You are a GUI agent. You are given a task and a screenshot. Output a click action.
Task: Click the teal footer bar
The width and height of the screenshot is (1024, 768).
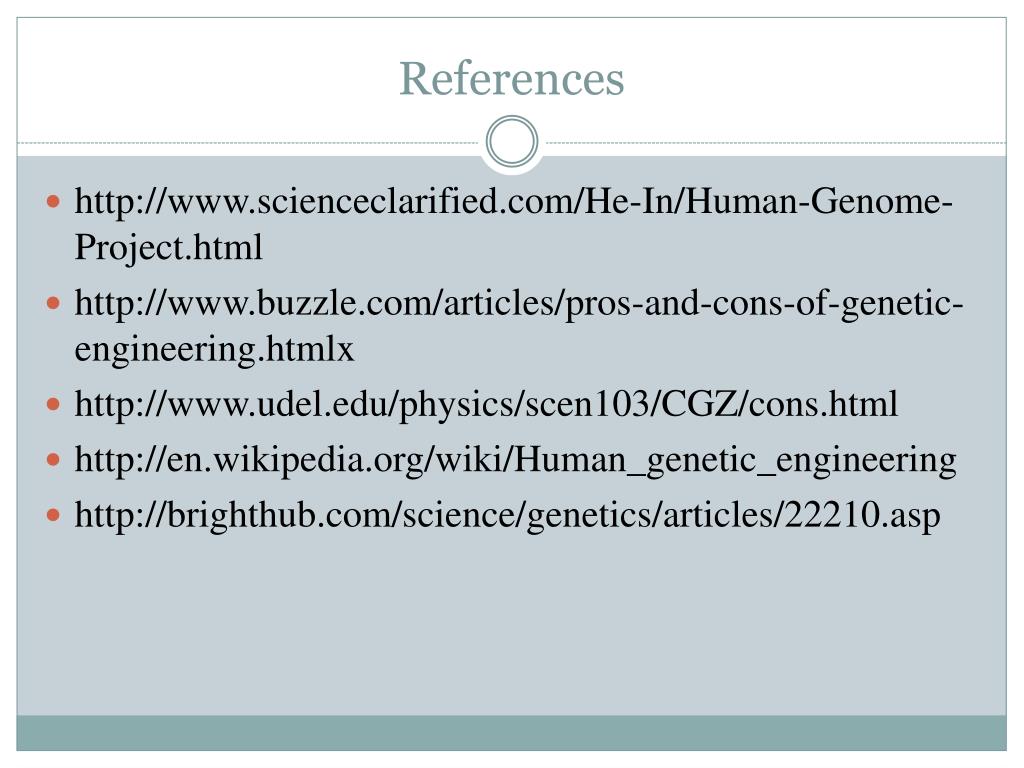pos(511,733)
